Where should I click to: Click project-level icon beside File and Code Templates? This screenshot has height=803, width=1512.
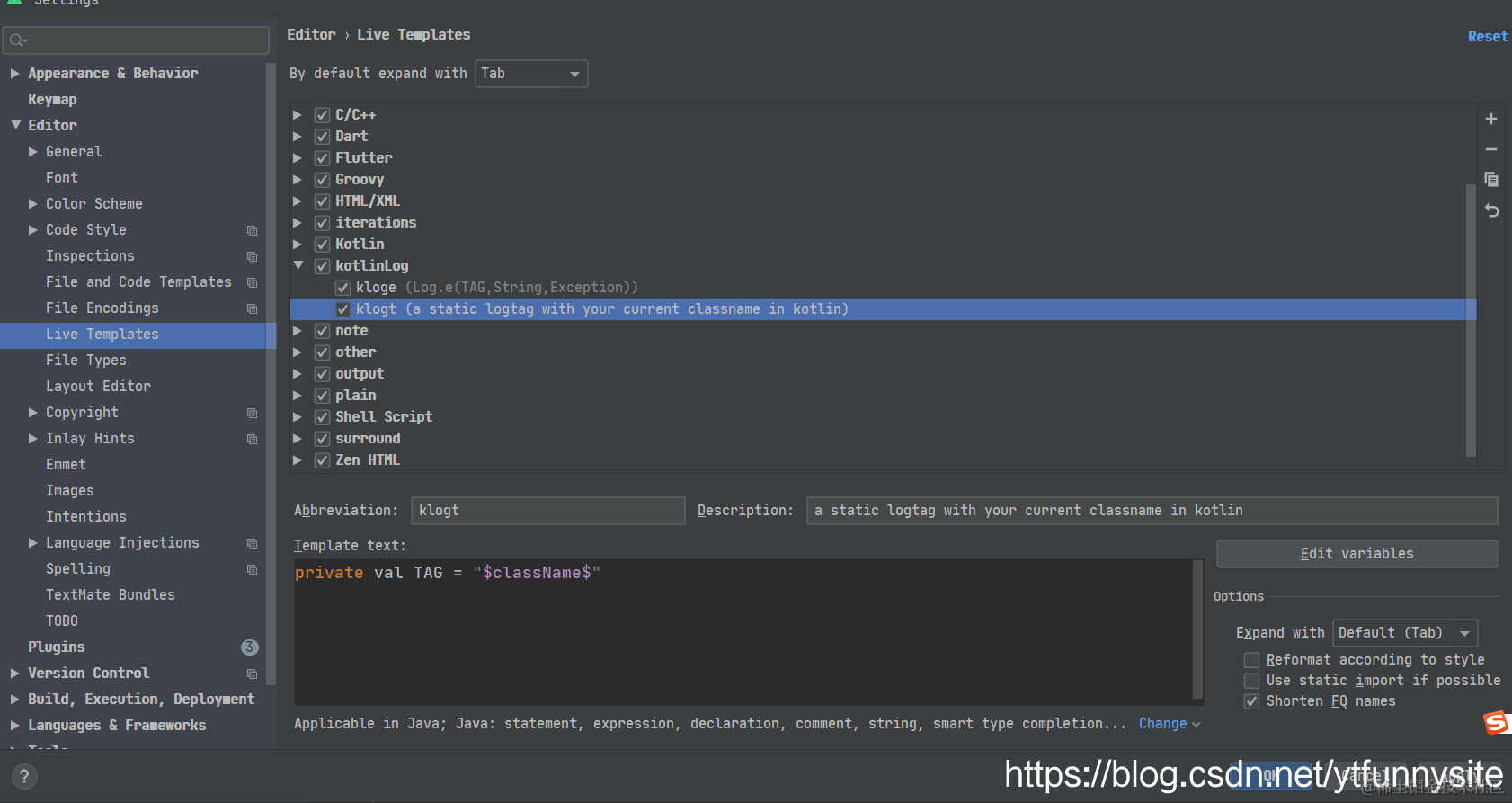[252, 282]
